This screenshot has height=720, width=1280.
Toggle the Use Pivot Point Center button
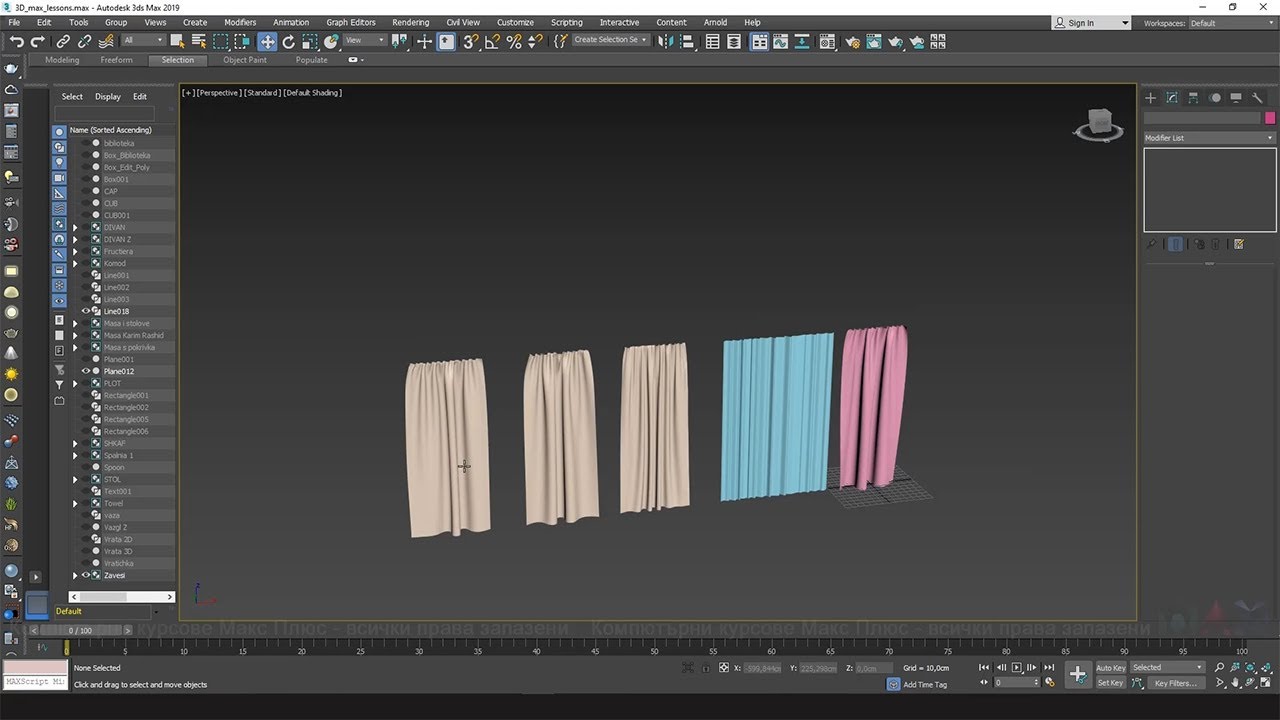tap(401, 41)
